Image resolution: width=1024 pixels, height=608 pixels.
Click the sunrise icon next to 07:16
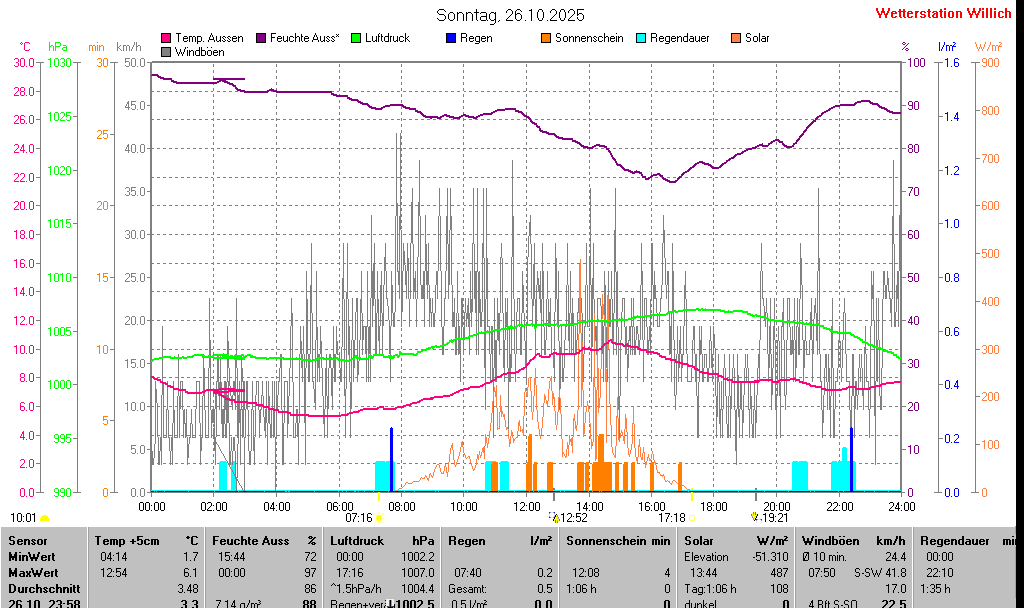tap(379, 518)
